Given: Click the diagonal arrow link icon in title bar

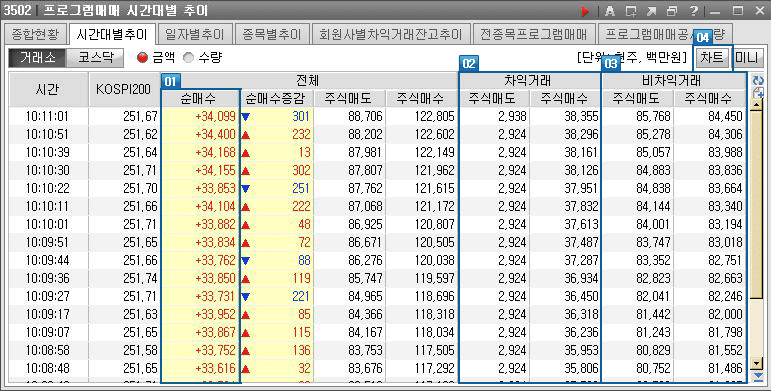Looking at the screenshot, I should pyautogui.click(x=652, y=10).
